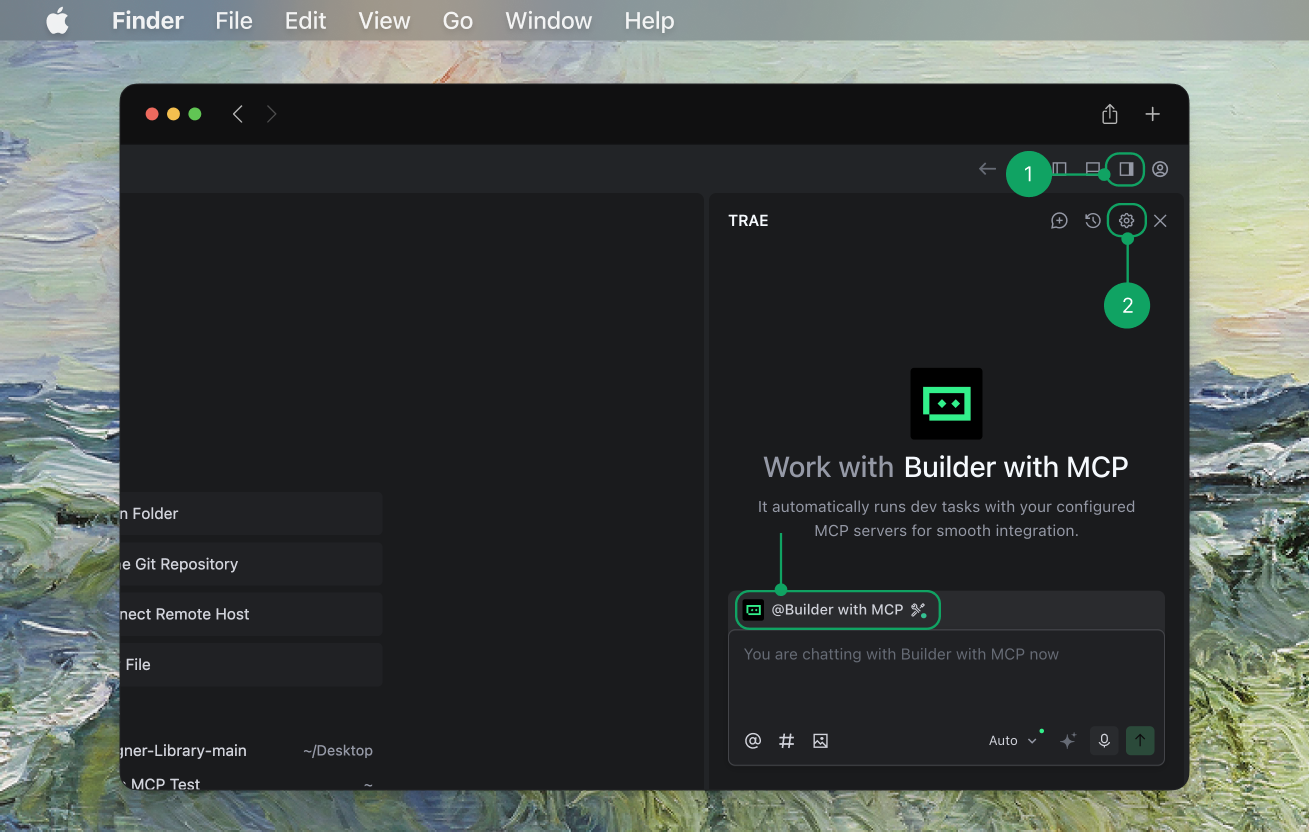
Task: Close the TRAE chat panel
Action: (1160, 221)
